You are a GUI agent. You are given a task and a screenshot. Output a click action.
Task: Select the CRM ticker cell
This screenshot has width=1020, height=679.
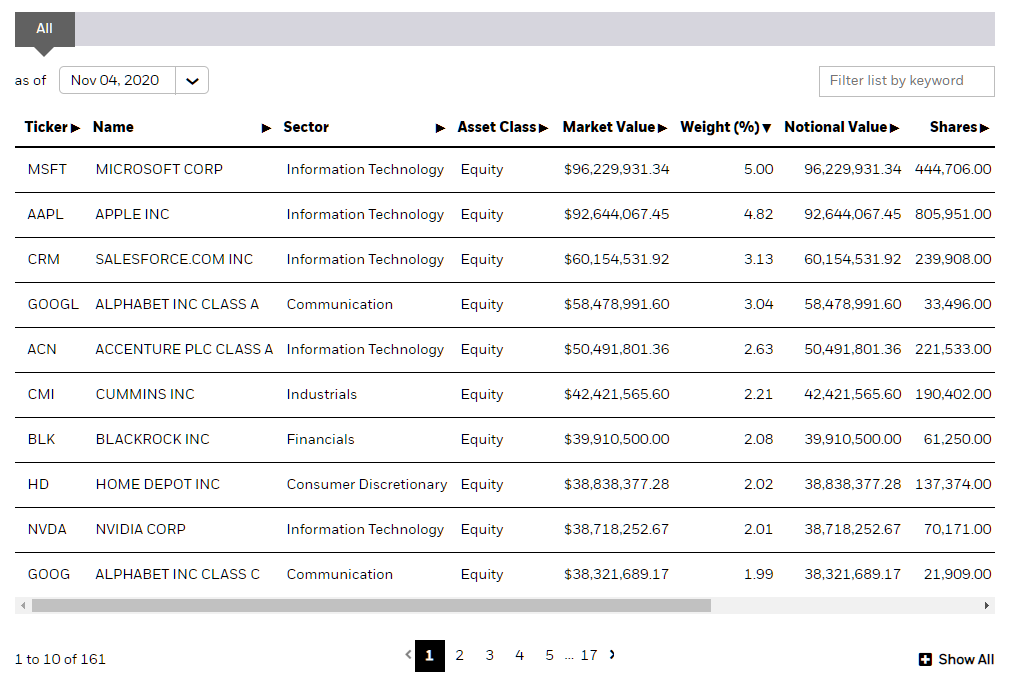point(44,259)
